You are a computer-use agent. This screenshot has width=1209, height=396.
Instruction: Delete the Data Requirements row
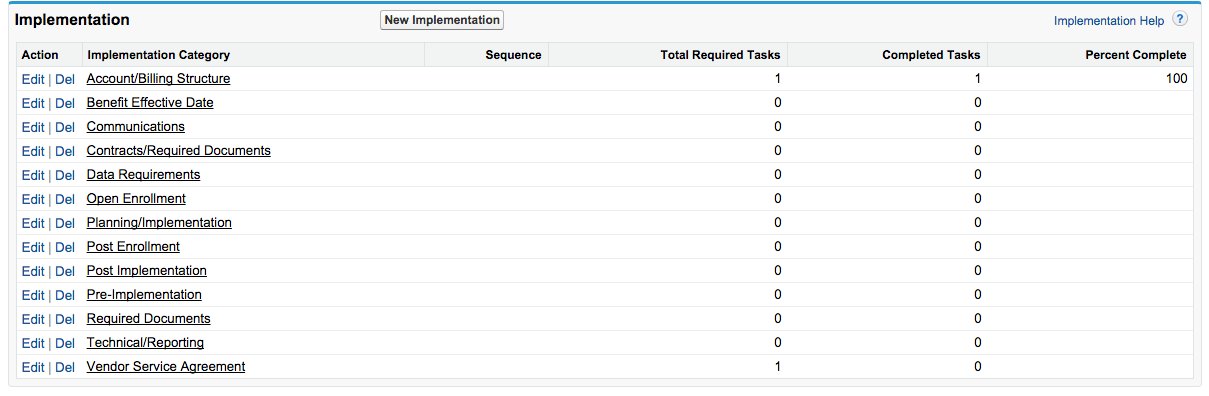pyautogui.click(x=64, y=175)
